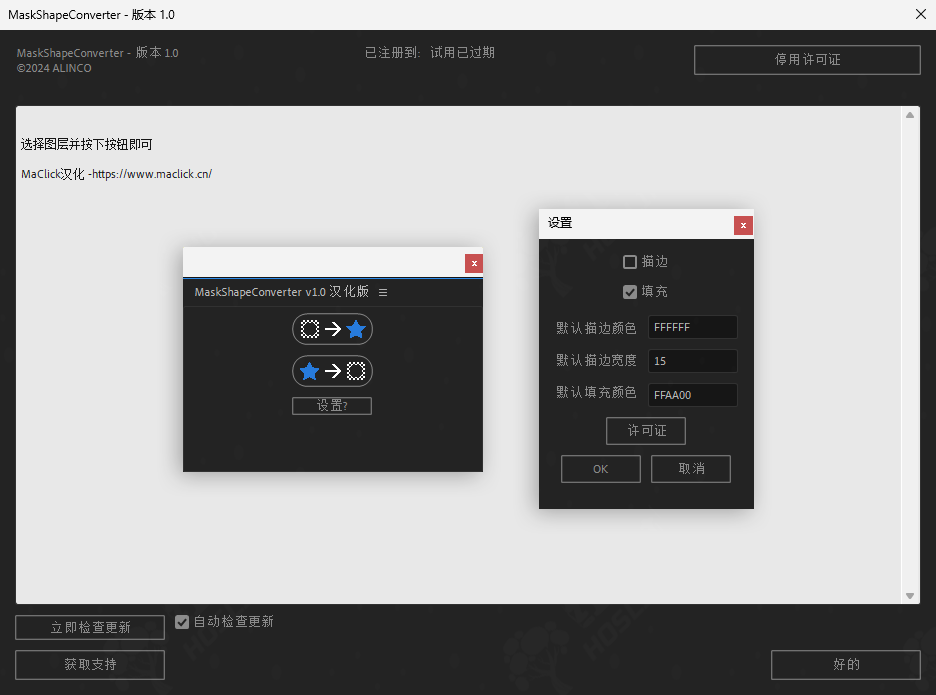Image resolution: width=936 pixels, height=695 pixels.
Task: Click the 试用已过期 registration status text
Action: [x=463, y=53]
